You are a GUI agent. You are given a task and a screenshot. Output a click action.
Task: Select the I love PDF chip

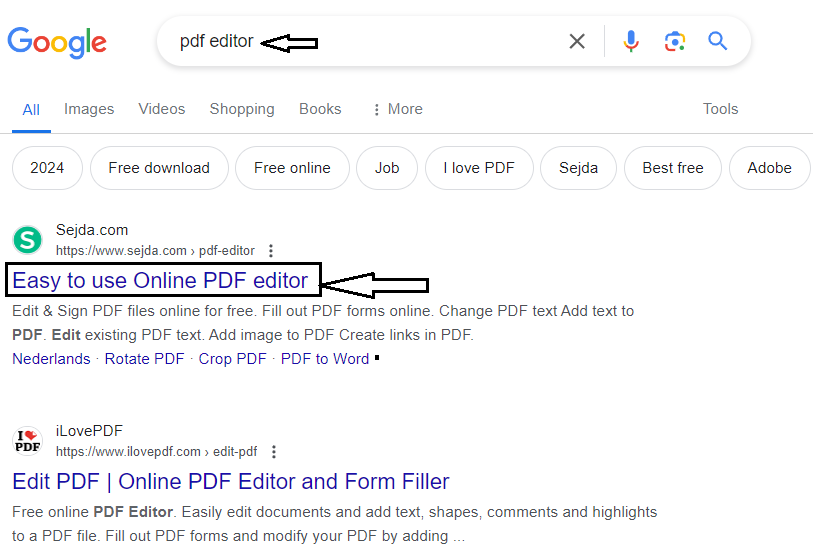tap(479, 168)
